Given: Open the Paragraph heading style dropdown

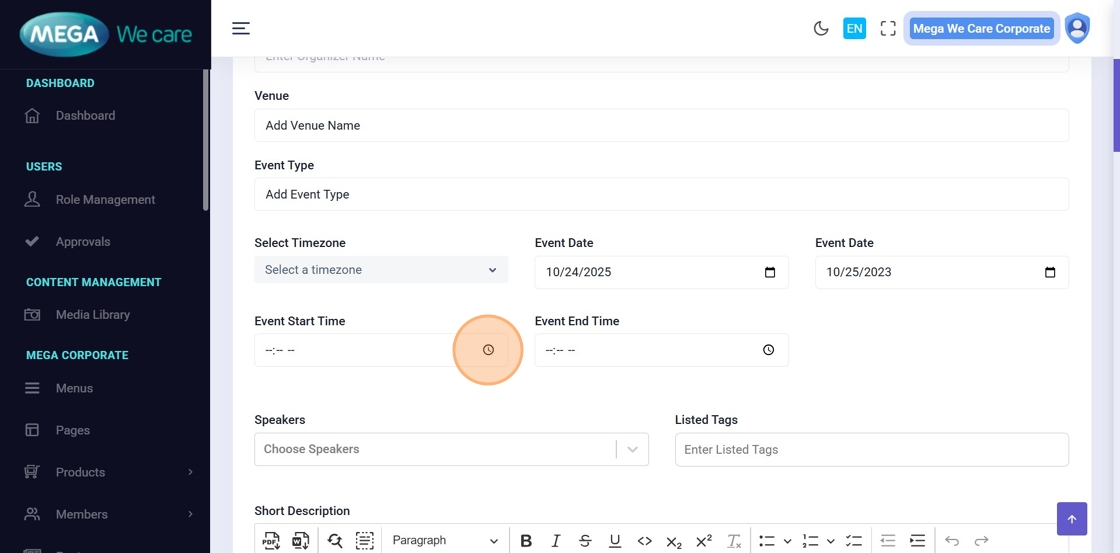Looking at the screenshot, I should click(445, 541).
